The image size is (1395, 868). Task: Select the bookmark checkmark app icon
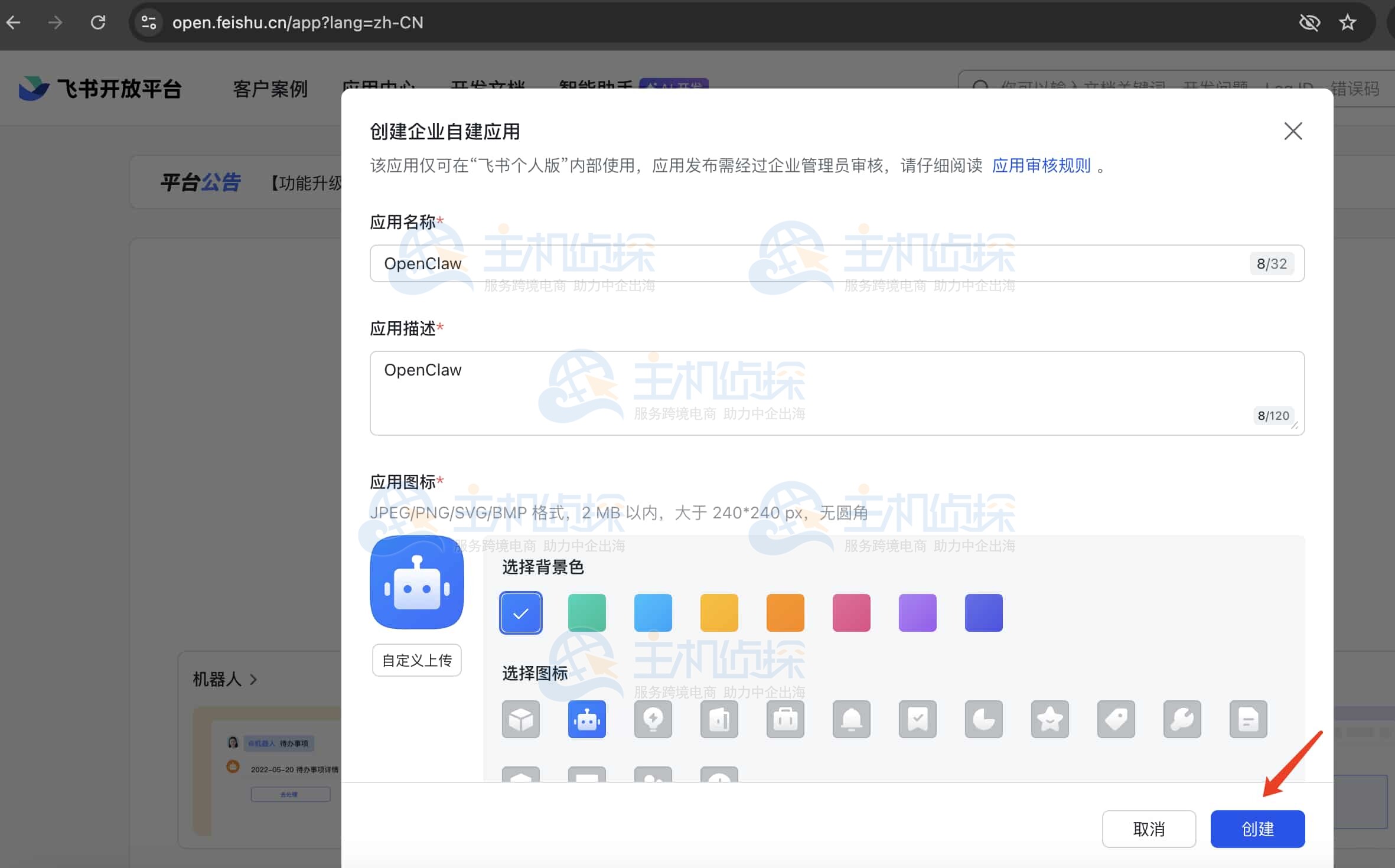point(917,719)
